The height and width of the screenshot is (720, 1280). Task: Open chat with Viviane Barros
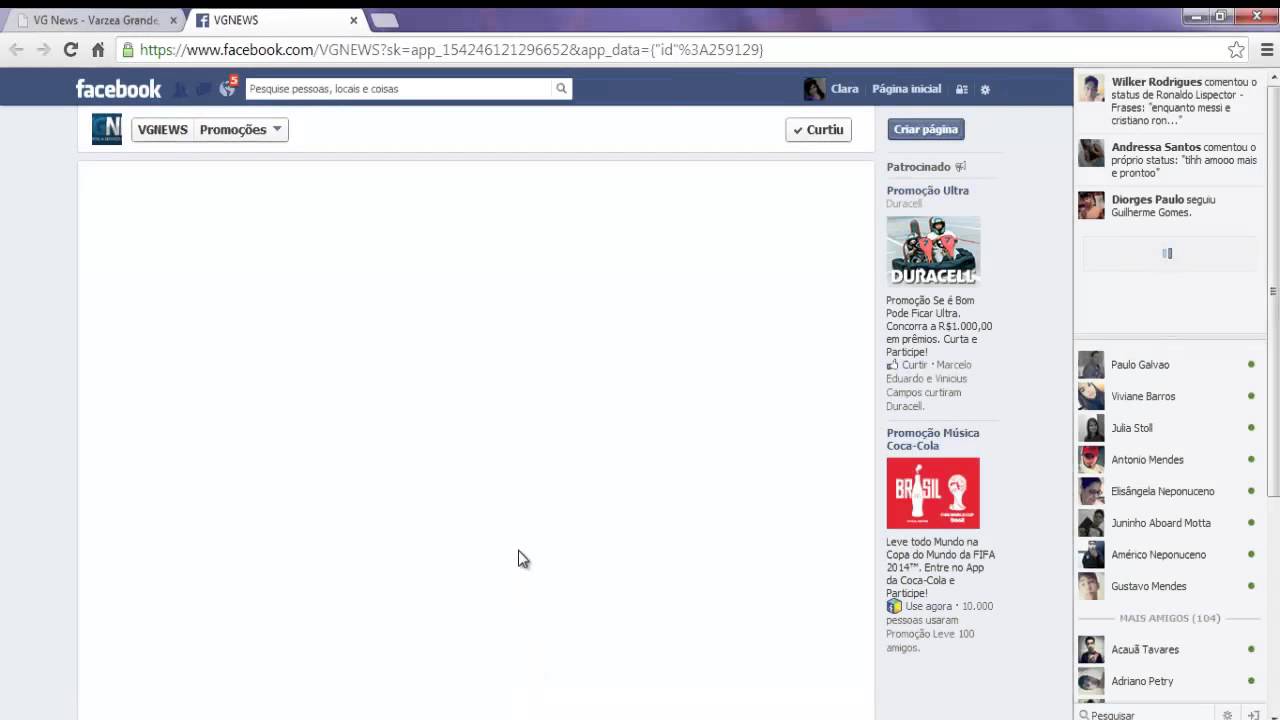tap(1168, 396)
